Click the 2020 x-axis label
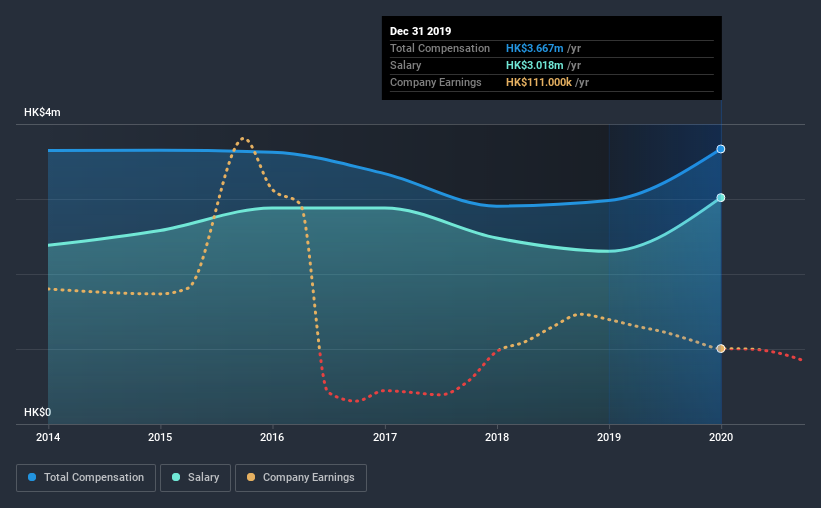Viewport: 821px width, 508px height. (721, 437)
